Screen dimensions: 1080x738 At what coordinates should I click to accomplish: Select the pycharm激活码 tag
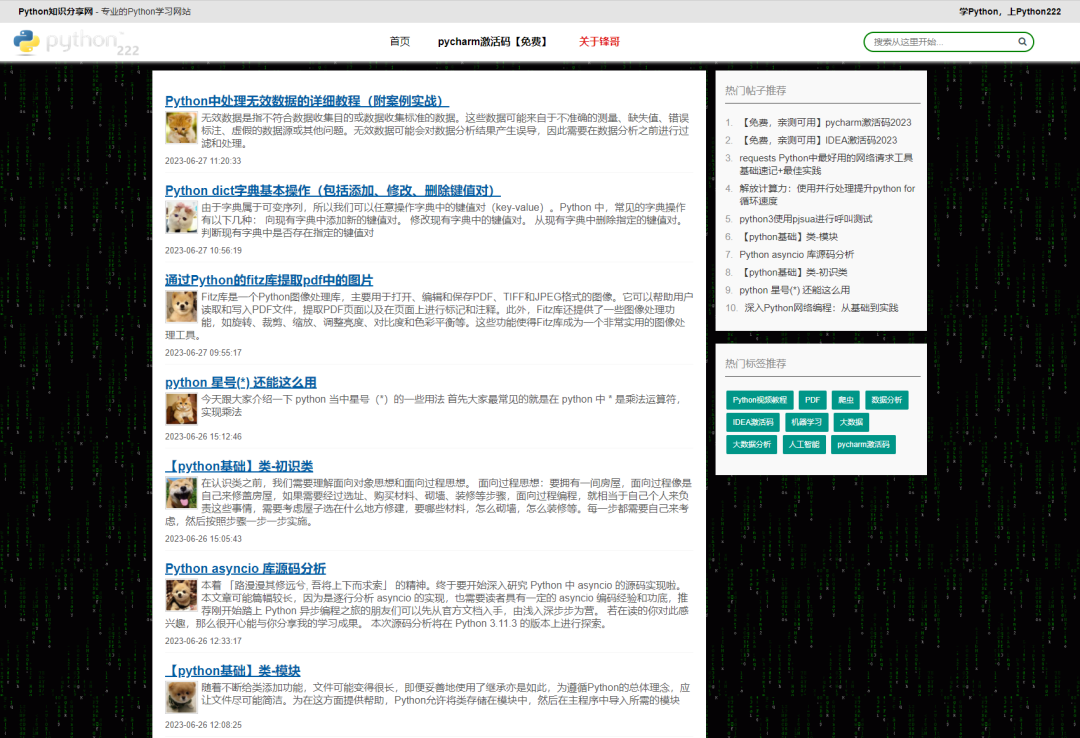pos(863,444)
